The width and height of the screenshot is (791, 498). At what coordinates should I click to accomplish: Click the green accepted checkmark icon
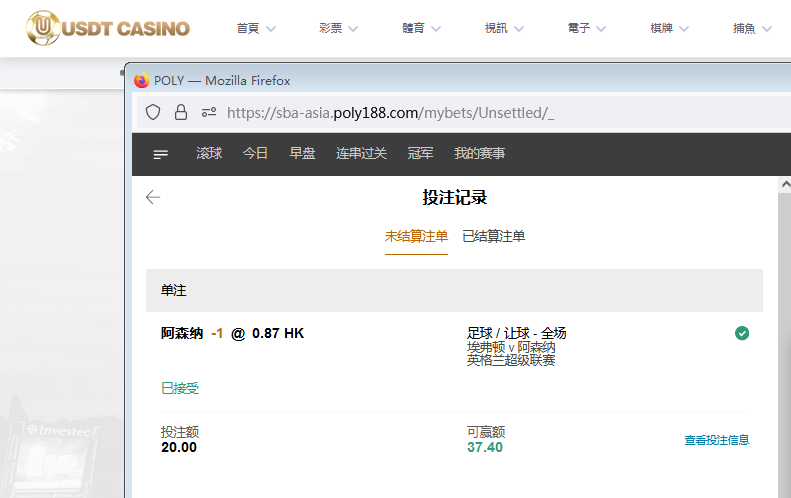coord(742,333)
